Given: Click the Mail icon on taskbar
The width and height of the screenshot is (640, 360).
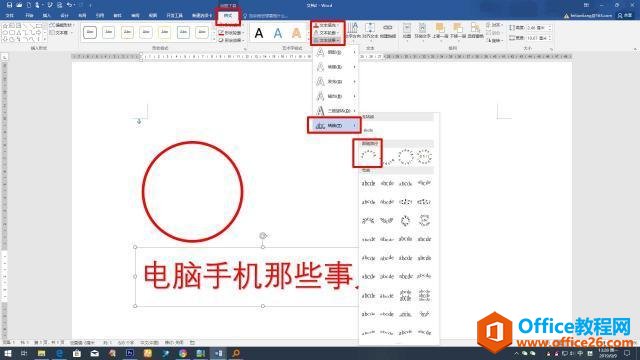Looking at the screenshot, I should point(95,353).
